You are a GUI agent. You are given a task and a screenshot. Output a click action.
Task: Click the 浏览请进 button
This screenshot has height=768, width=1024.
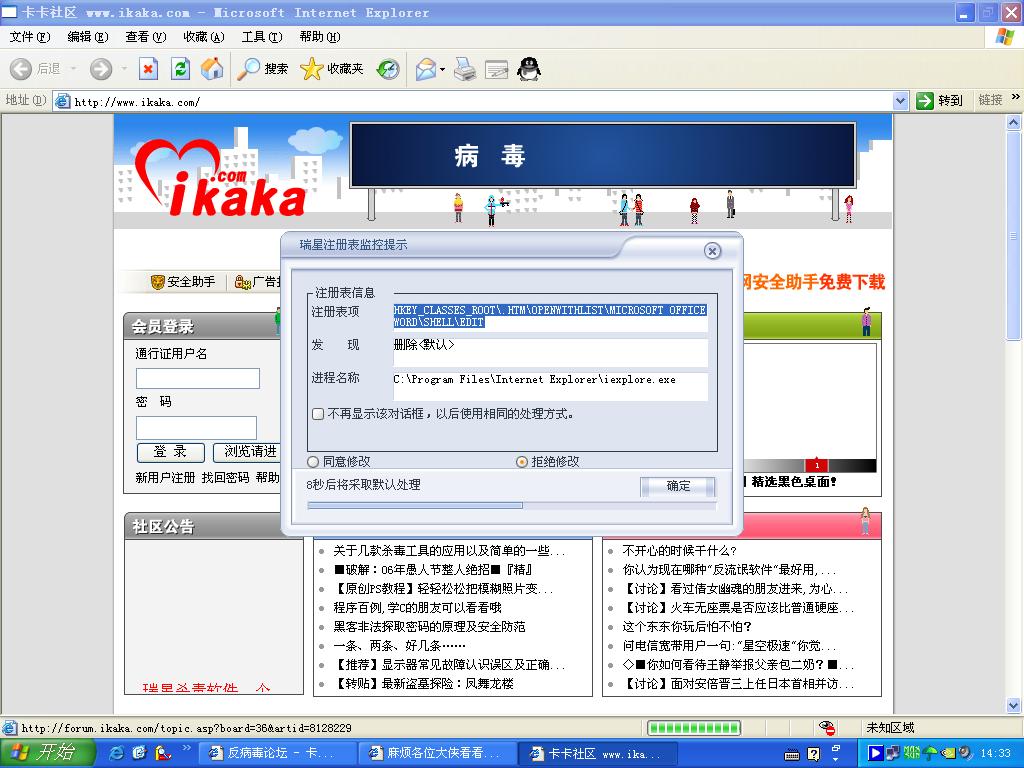click(x=248, y=452)
